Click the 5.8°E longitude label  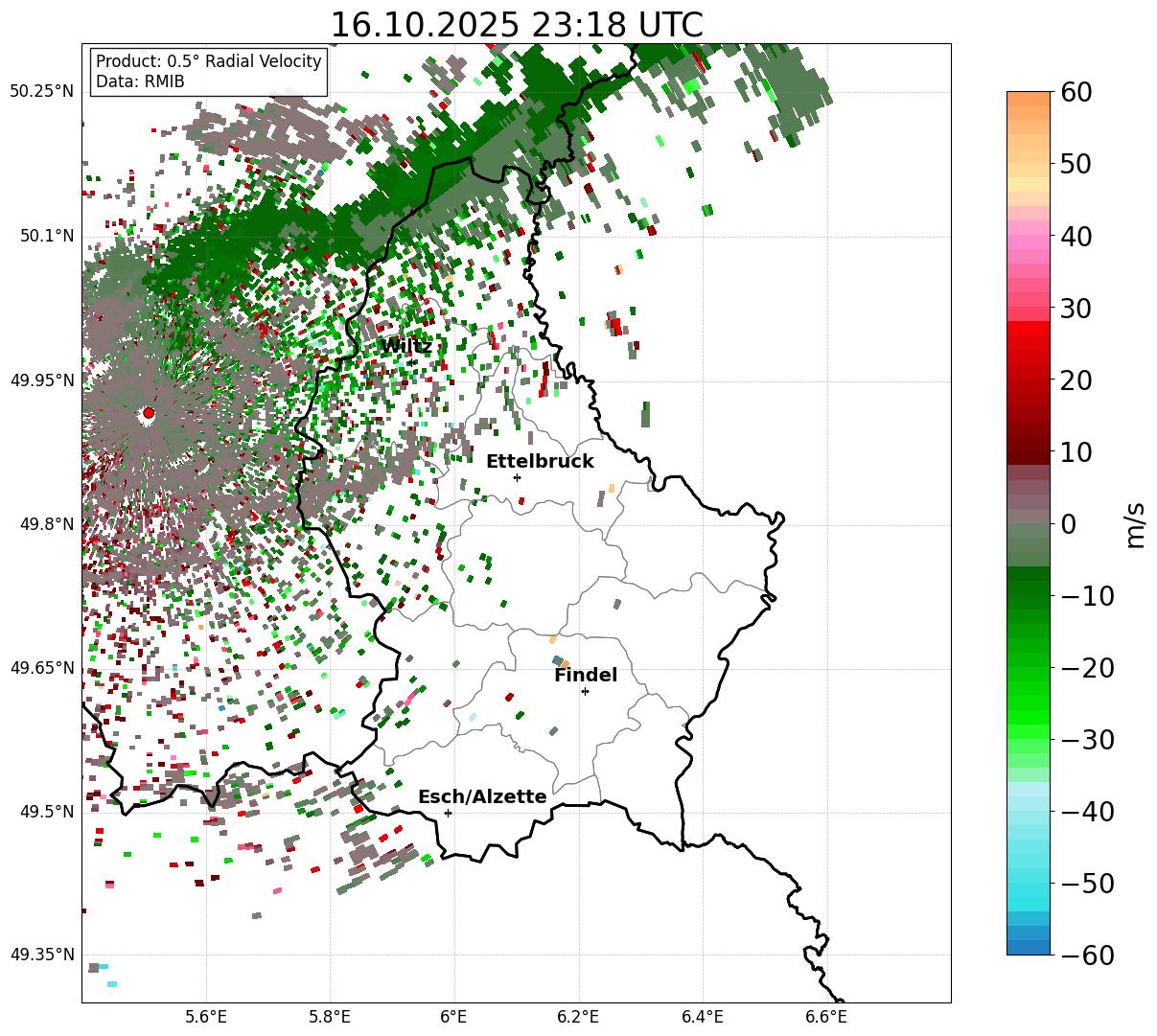[330, 1016]
